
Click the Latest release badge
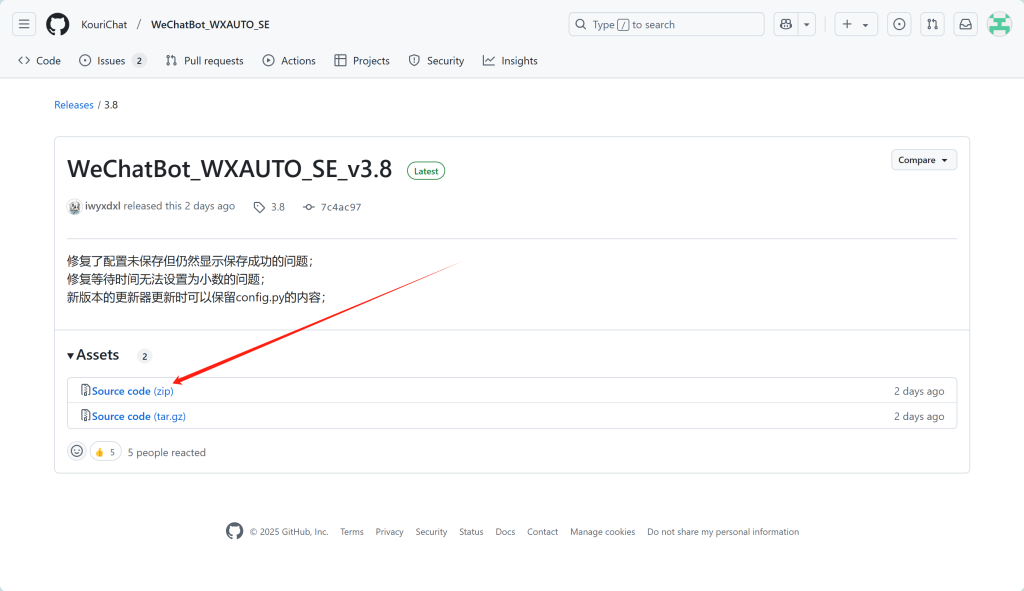426,171
